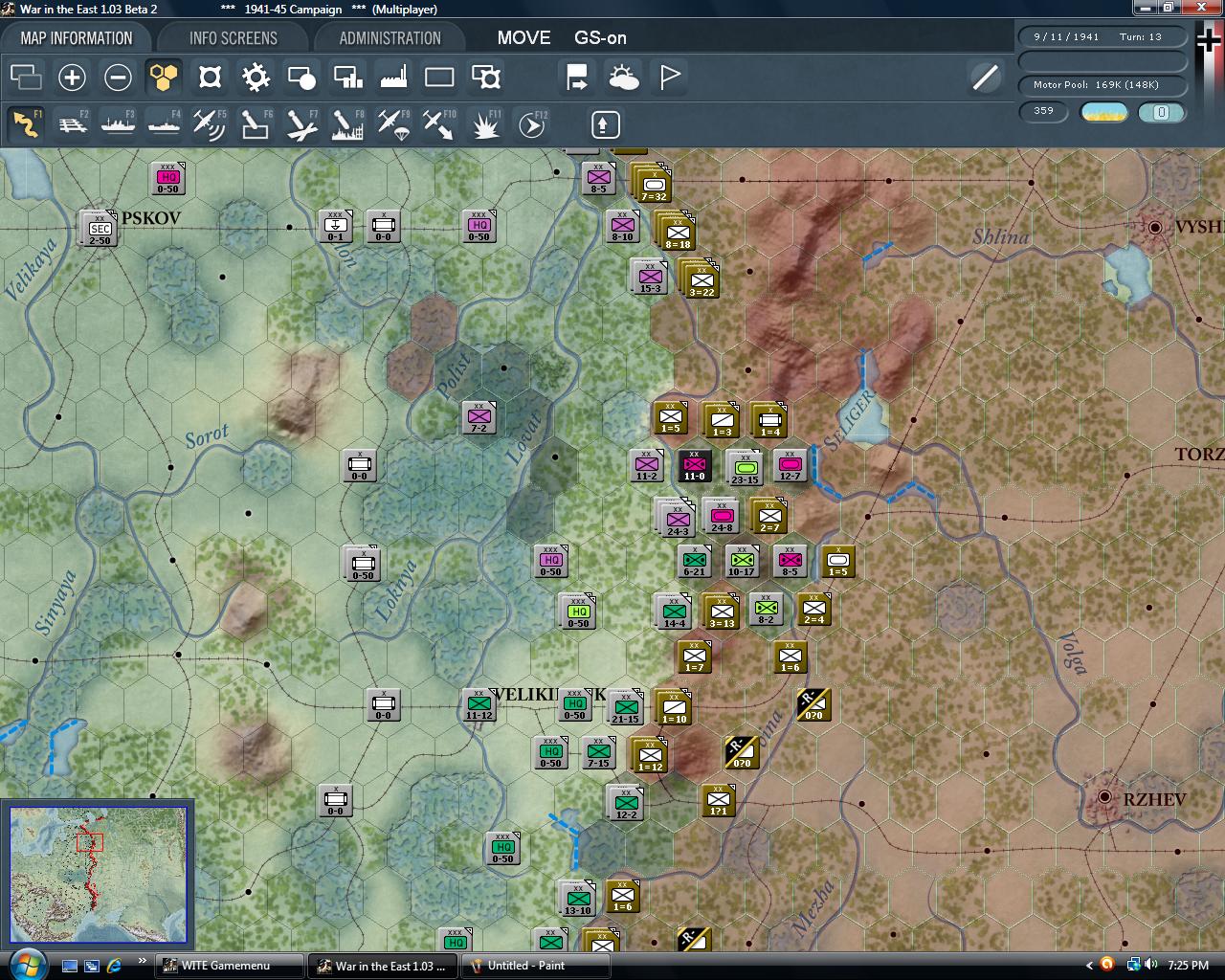Select the F1 Move mode

26,124
